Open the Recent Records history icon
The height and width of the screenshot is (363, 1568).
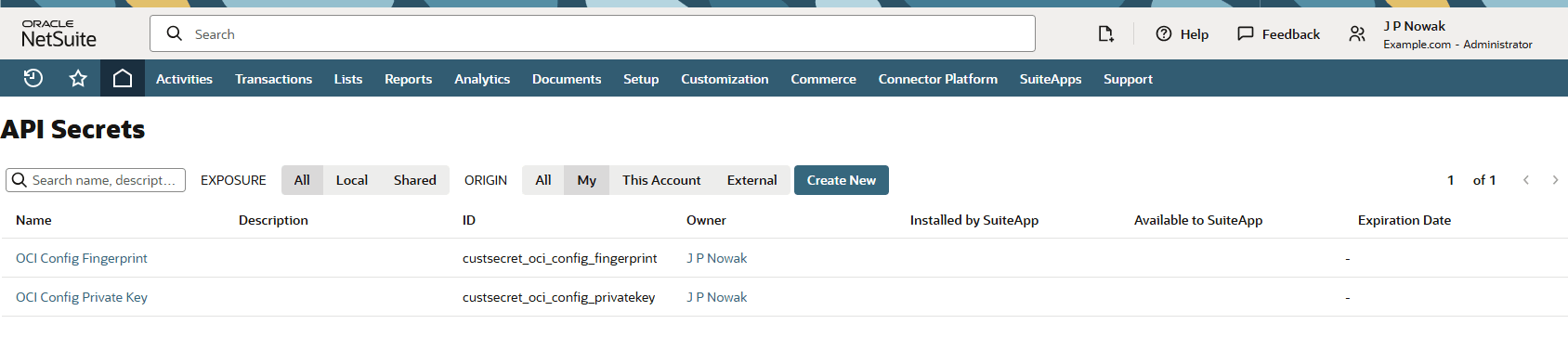point(33,79)
